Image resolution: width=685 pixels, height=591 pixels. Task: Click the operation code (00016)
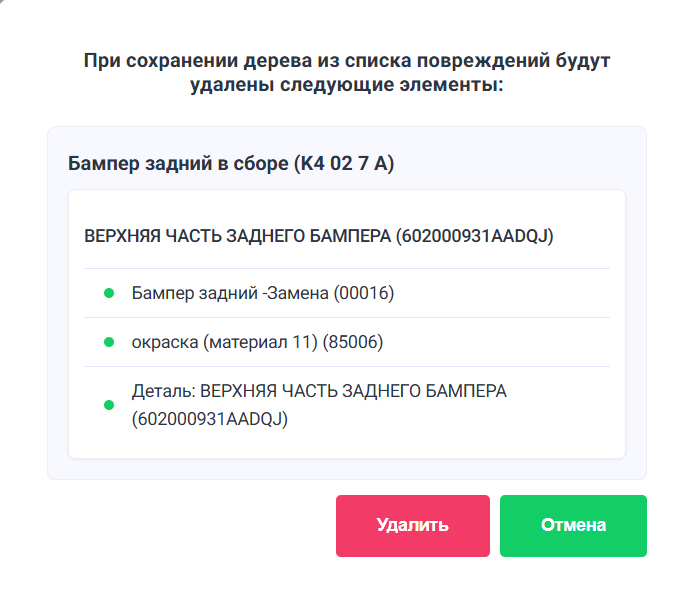point(365,293)
